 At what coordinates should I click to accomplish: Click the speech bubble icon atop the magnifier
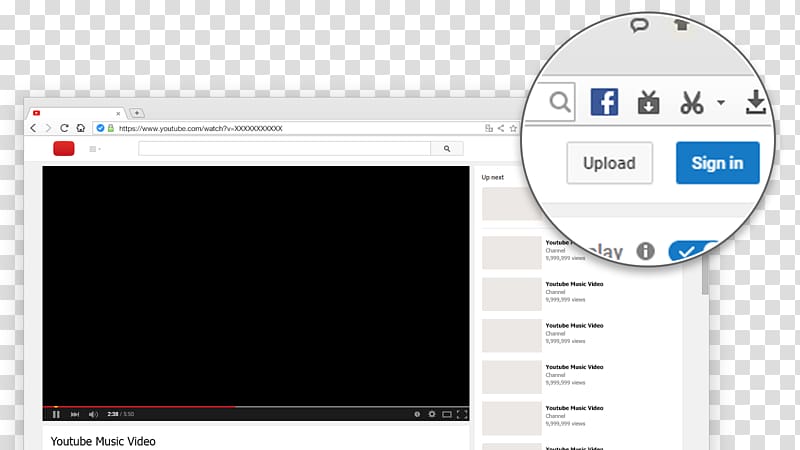639,25
